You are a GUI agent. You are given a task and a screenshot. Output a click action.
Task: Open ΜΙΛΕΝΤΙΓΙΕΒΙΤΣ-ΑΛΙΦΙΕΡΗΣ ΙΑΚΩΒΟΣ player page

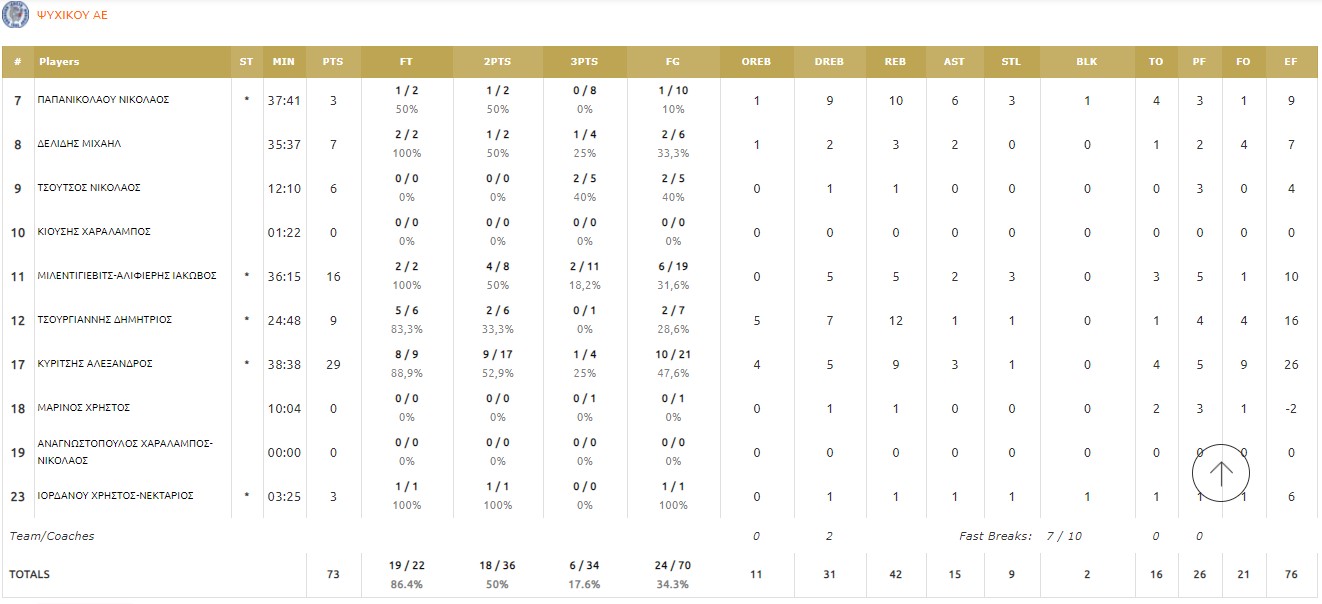[x=127, y=276]
